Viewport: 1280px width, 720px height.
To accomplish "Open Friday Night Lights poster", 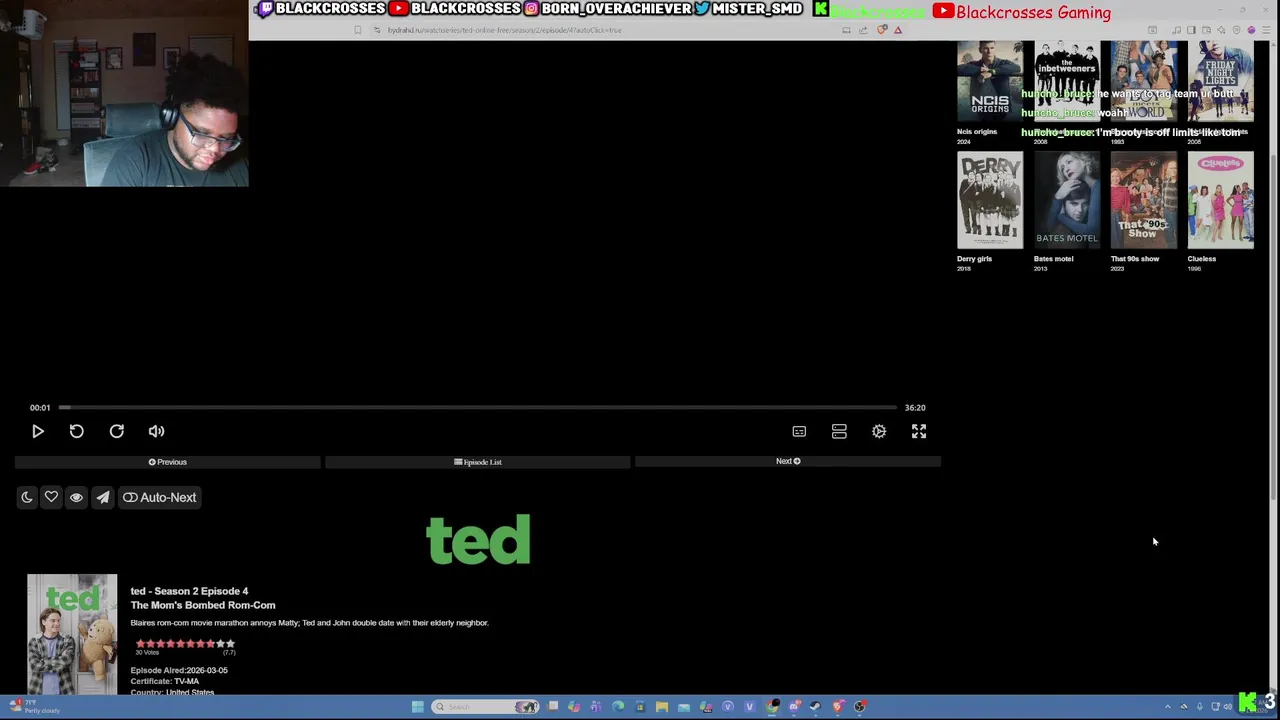I will click(1220, 81).
